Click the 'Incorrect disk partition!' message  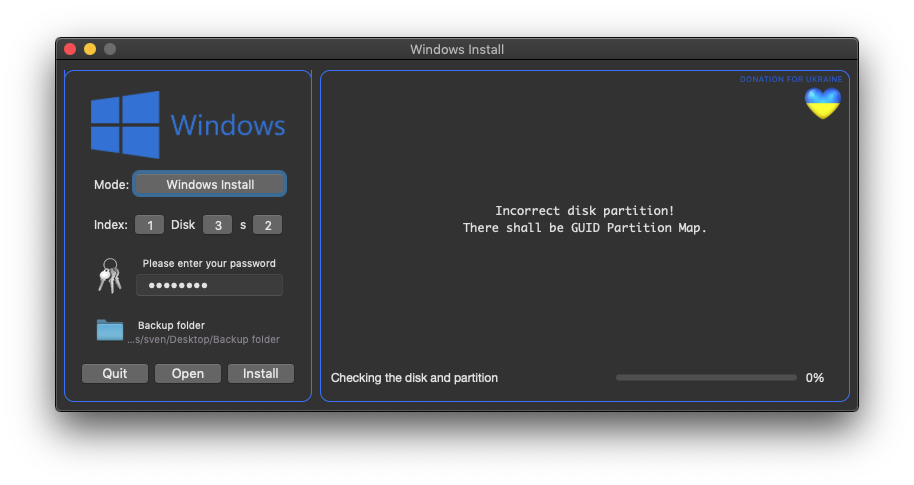(585, 210)
